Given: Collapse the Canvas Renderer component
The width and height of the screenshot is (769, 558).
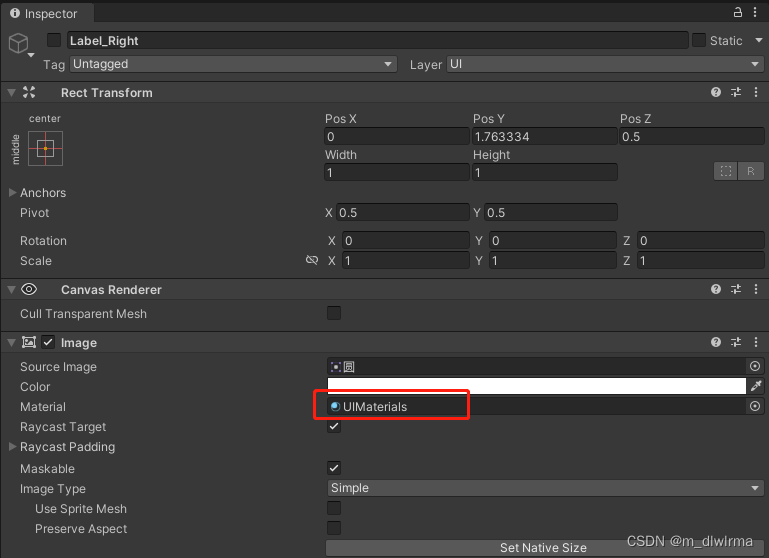Looking at the screenshot, I should 12,290.
